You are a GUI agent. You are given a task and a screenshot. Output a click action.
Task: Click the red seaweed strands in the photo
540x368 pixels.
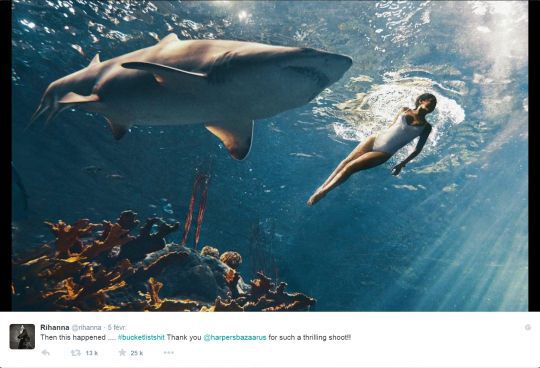point(196,208)
